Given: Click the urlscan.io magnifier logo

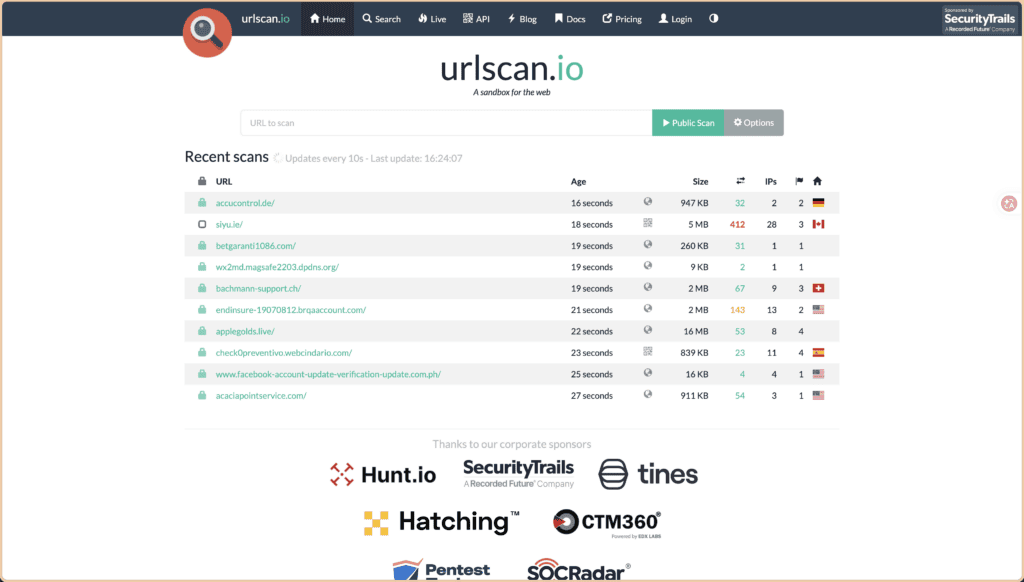Looking at the screenshot, I should click(x=207, y=33).
